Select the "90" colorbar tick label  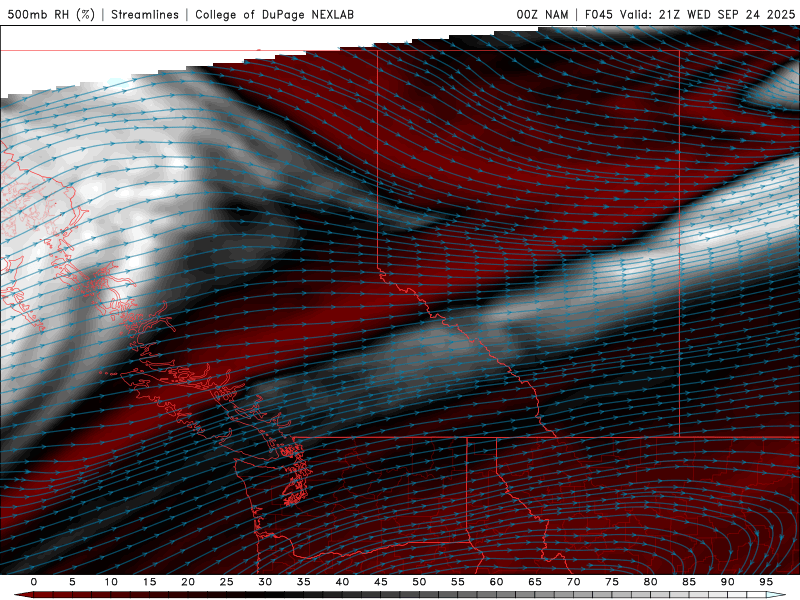click(x=727, y=582)
